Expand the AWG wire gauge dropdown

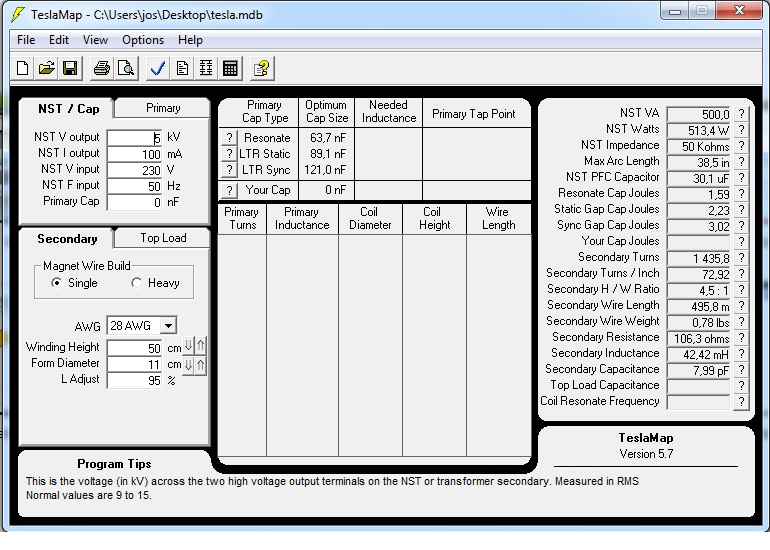point(168,326)
